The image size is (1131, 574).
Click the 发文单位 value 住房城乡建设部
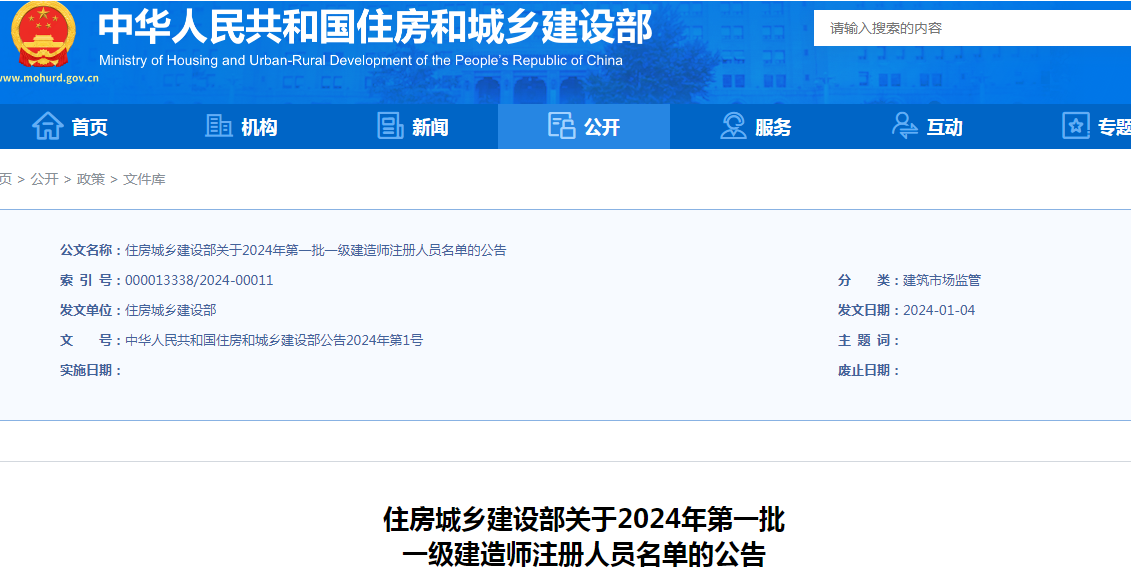click(171, 310)
